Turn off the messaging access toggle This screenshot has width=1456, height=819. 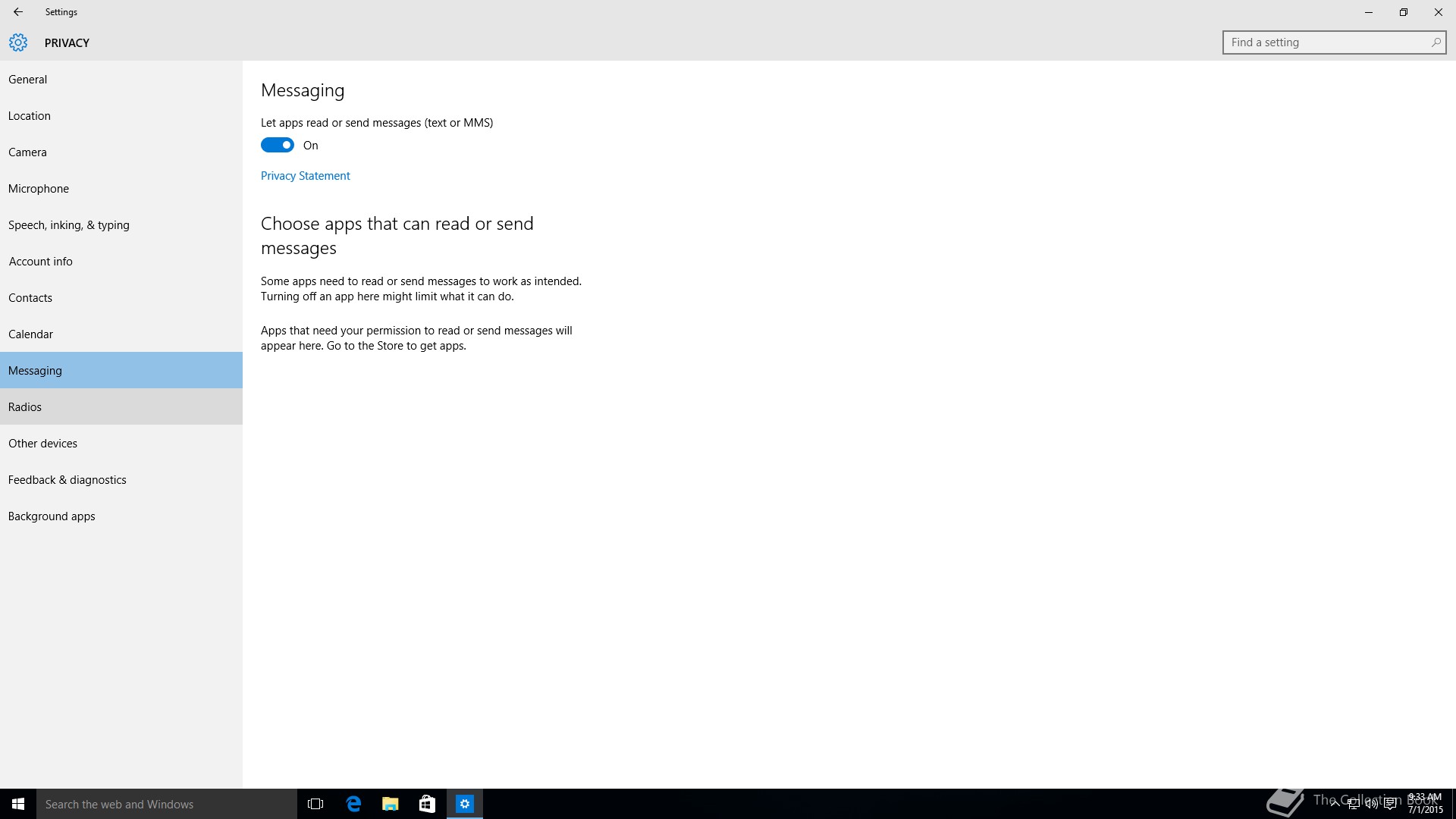point(278,145)
